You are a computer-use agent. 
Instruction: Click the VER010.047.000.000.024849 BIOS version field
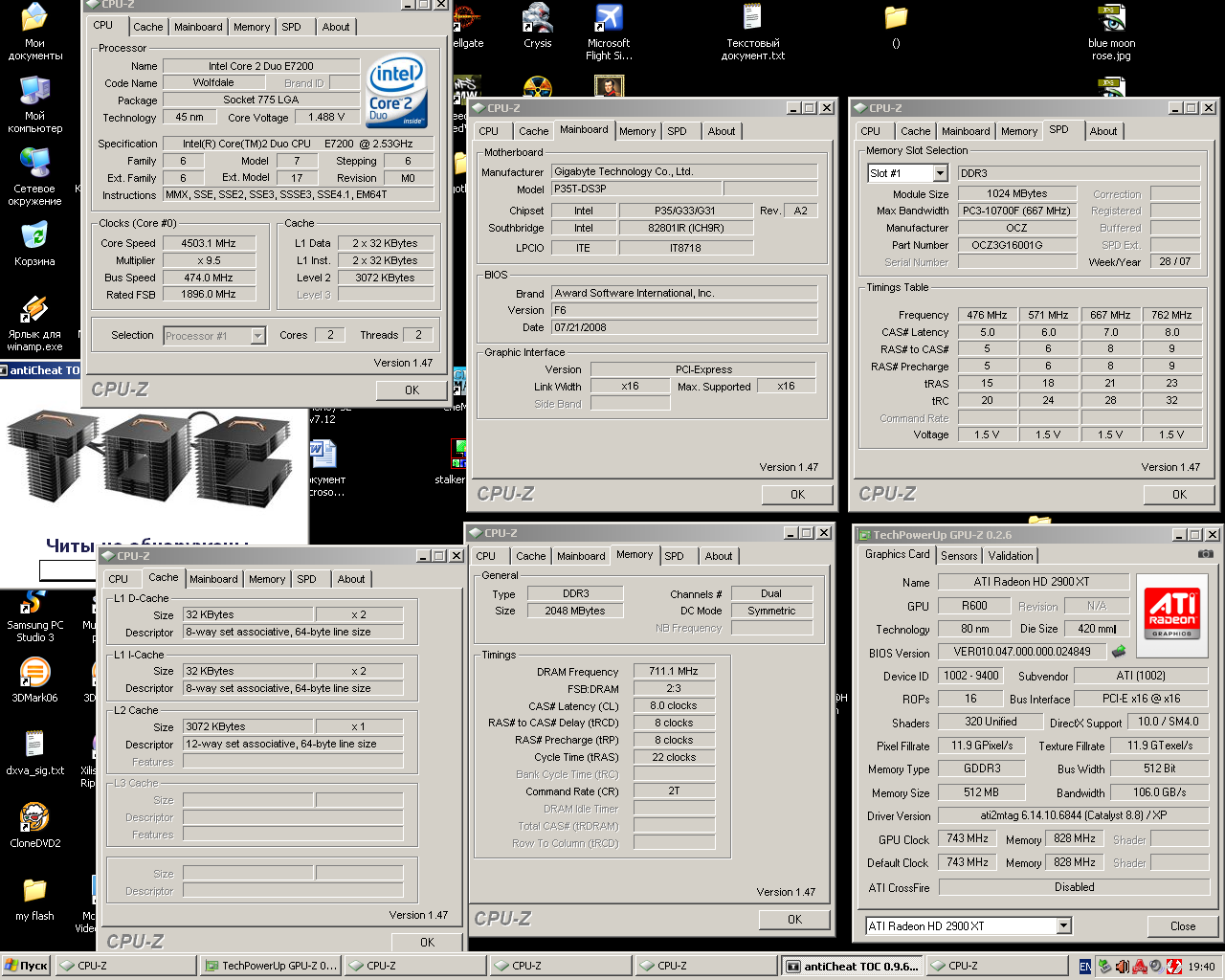click(1022, 652)
